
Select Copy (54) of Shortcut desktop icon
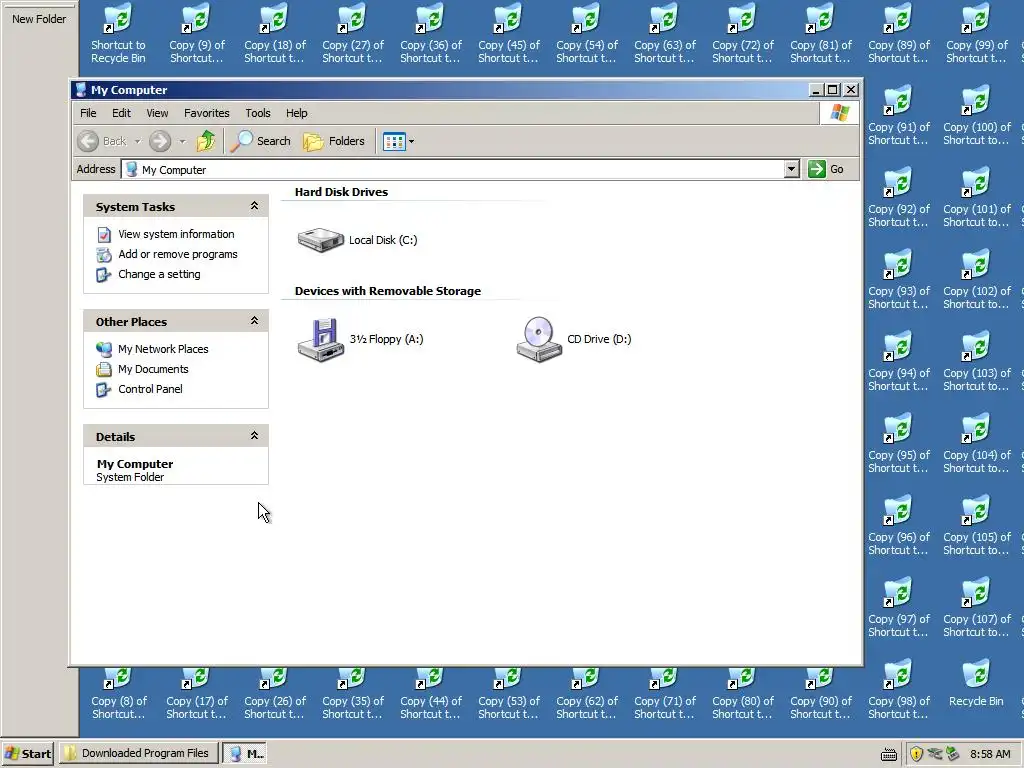coord(586,33)
